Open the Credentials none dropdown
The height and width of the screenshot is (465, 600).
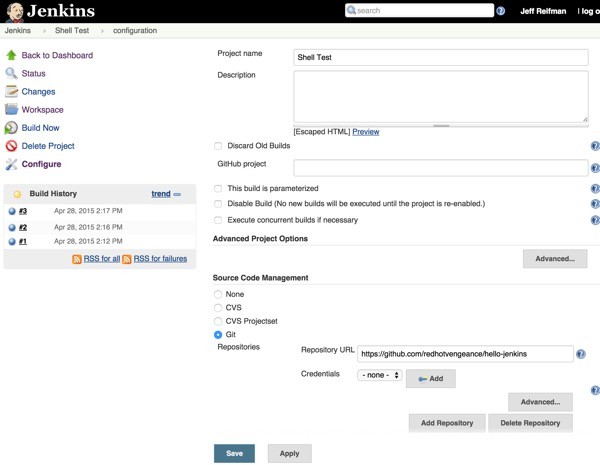(x=380, y=375)
